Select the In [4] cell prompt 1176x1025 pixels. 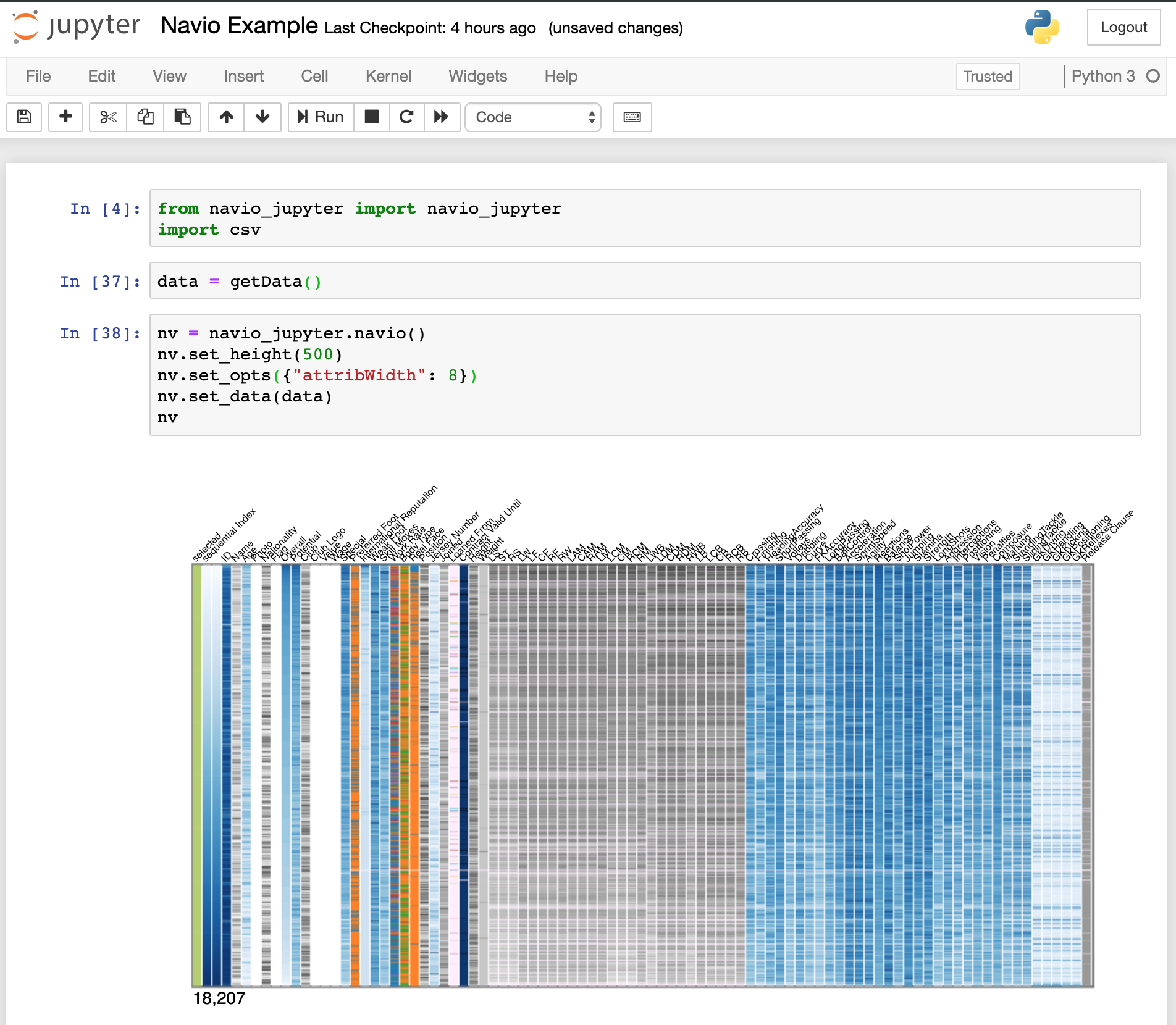coord(106,209)
